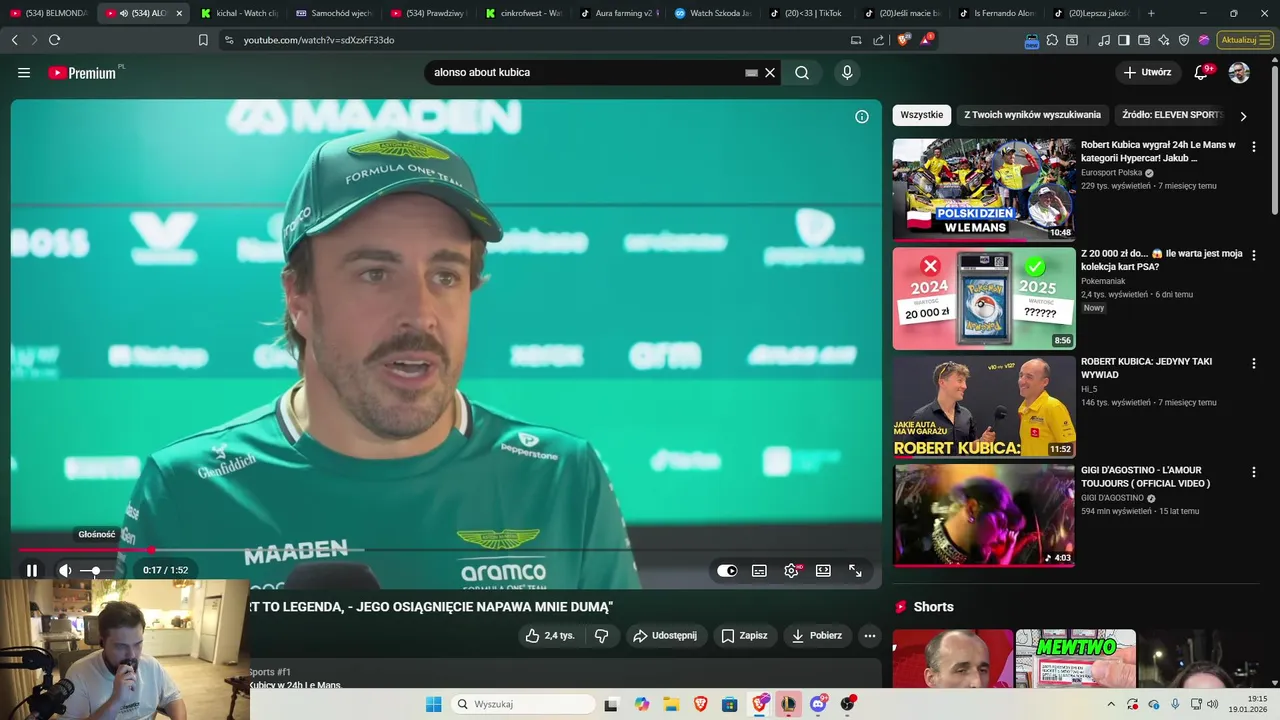This screenshot has height=720, width=1280.
Task: Pause the video with the pause button
Action: point(31,571)
